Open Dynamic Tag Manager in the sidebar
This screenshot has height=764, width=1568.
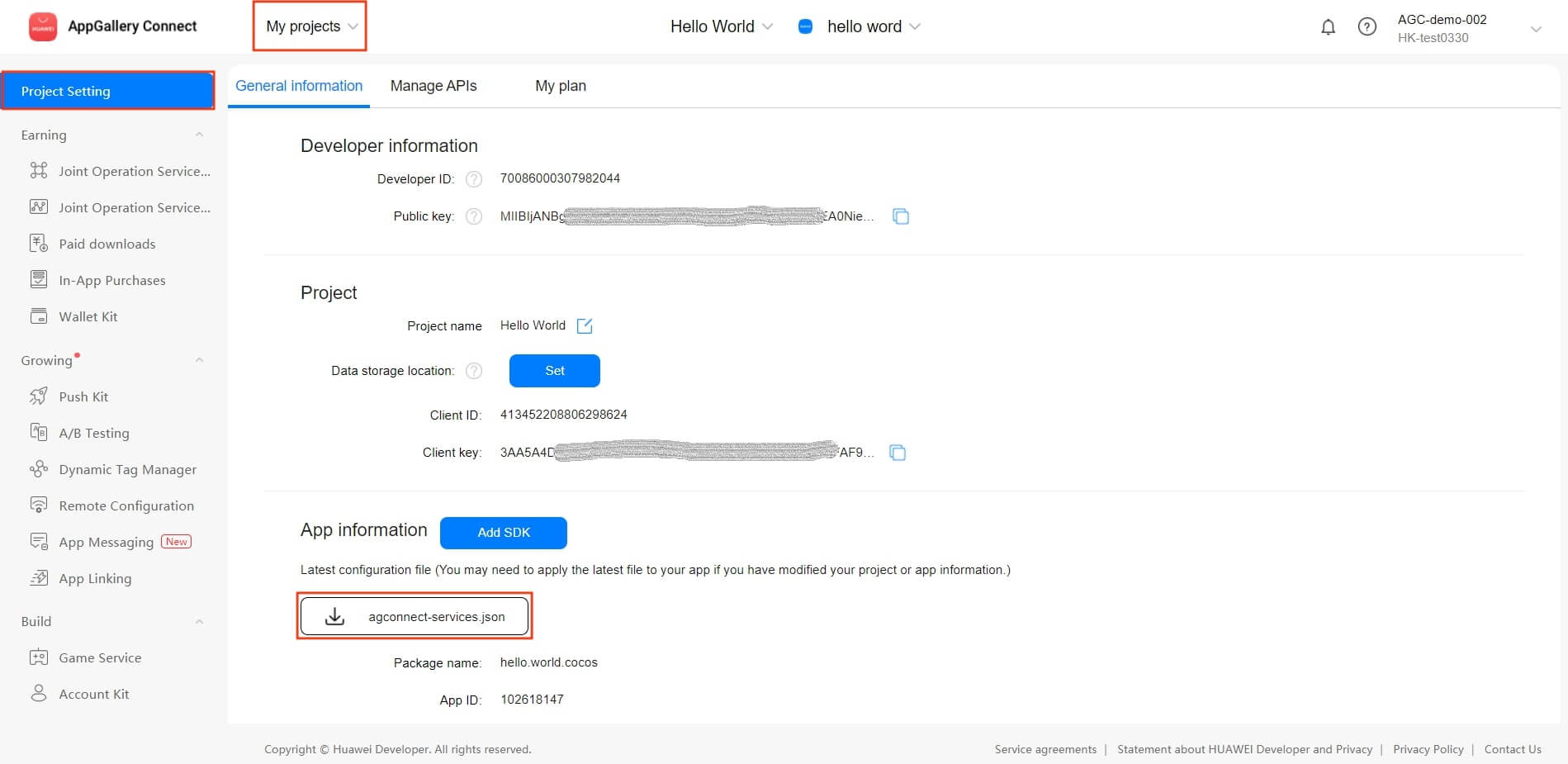[x=128, y=469]
